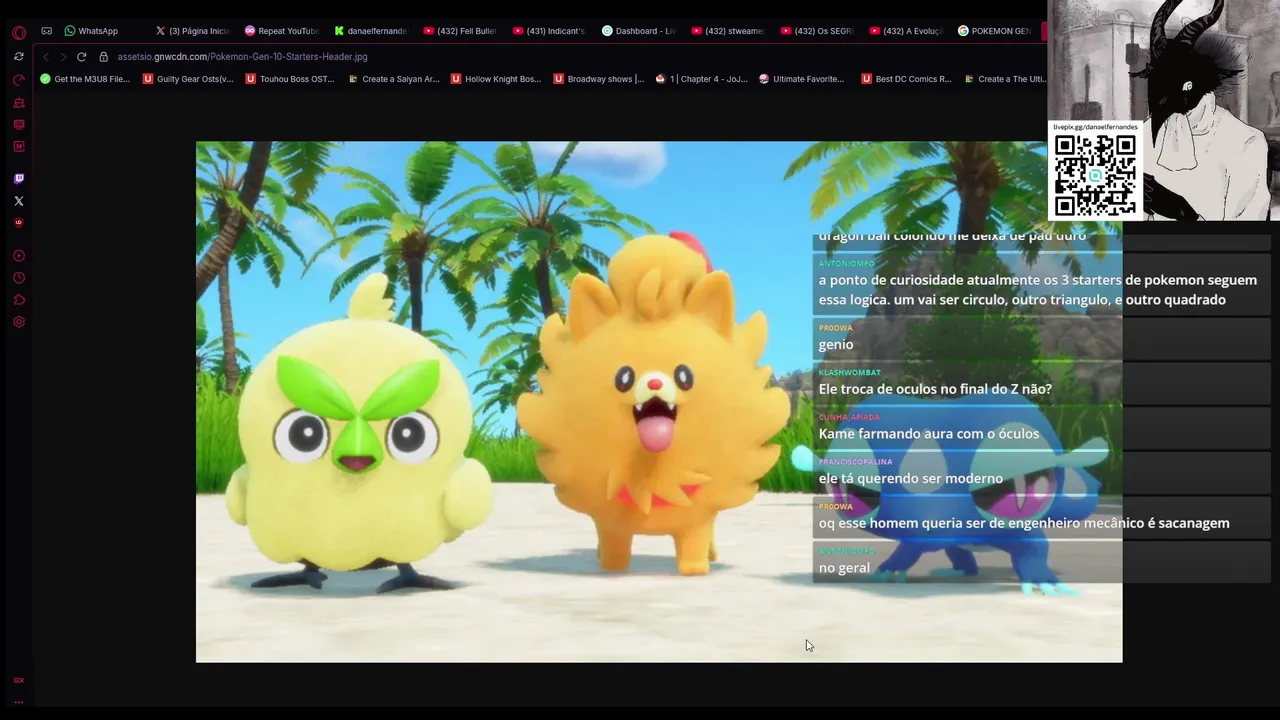Open 'Get the M3U8 File' bookmark
This screenshot has width=1280, height=720.
click(85, 79)
